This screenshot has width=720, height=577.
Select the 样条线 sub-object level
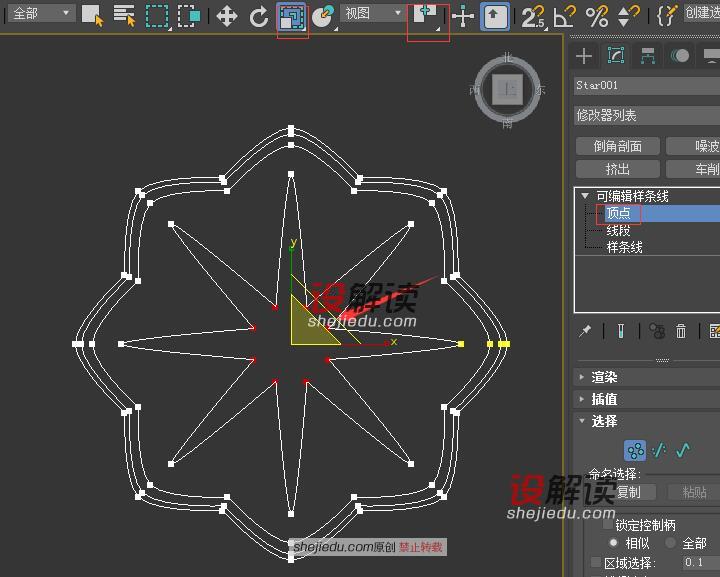point(624,247)
